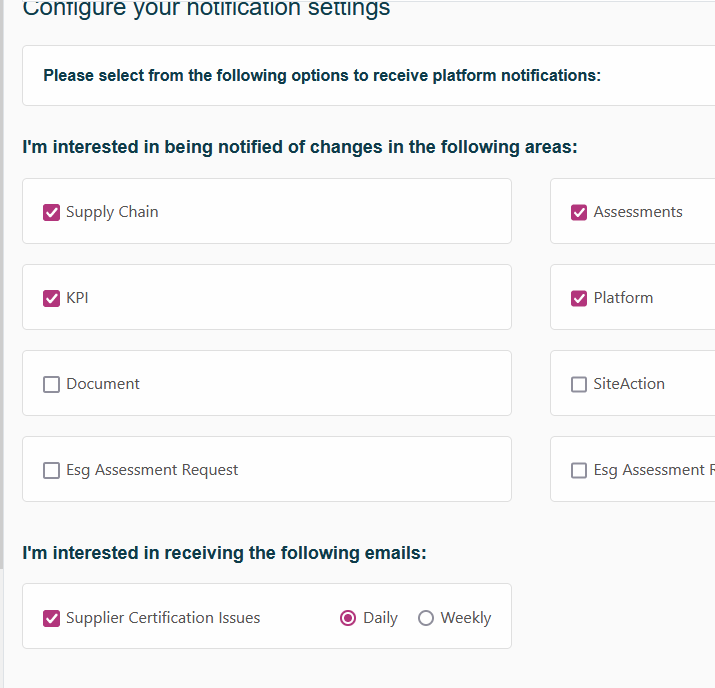This screenshot has height=688, width=715.
Task: Click the 'Supply Chain' label text
Action: [112, 212]
